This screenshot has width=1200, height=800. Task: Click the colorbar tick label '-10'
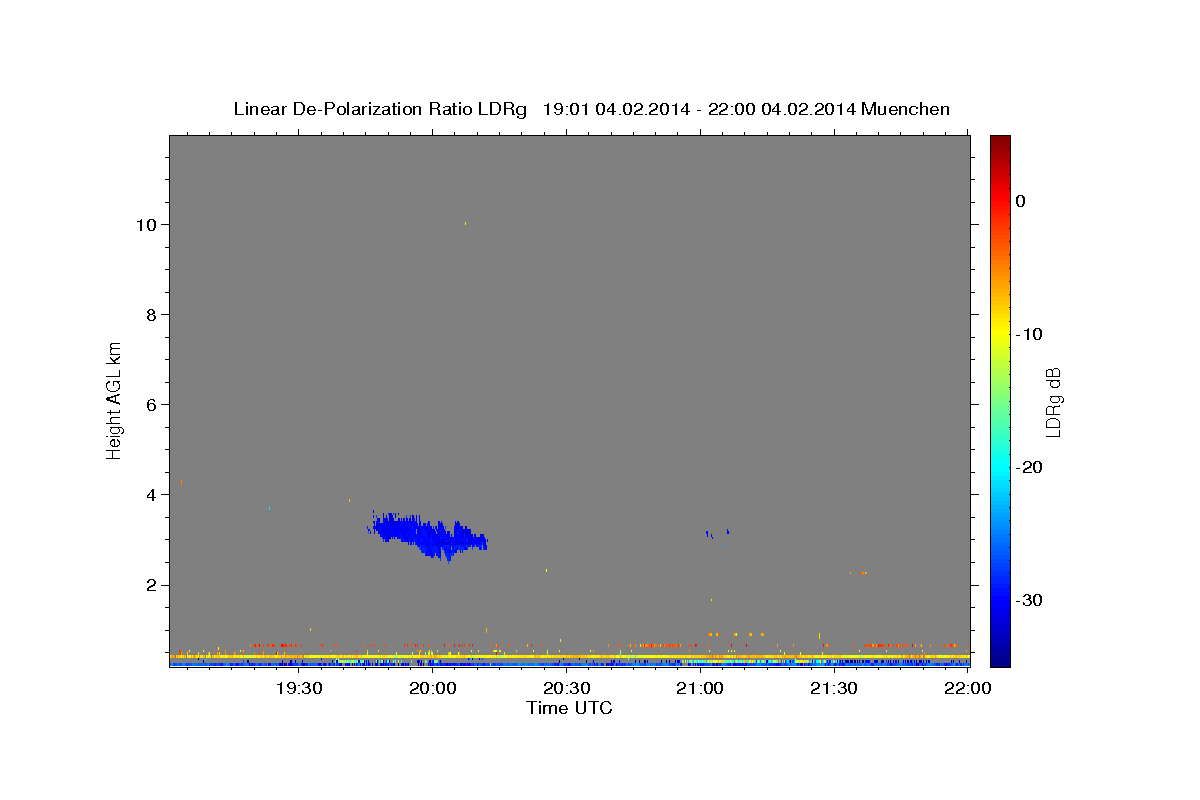coord(1029,334)
